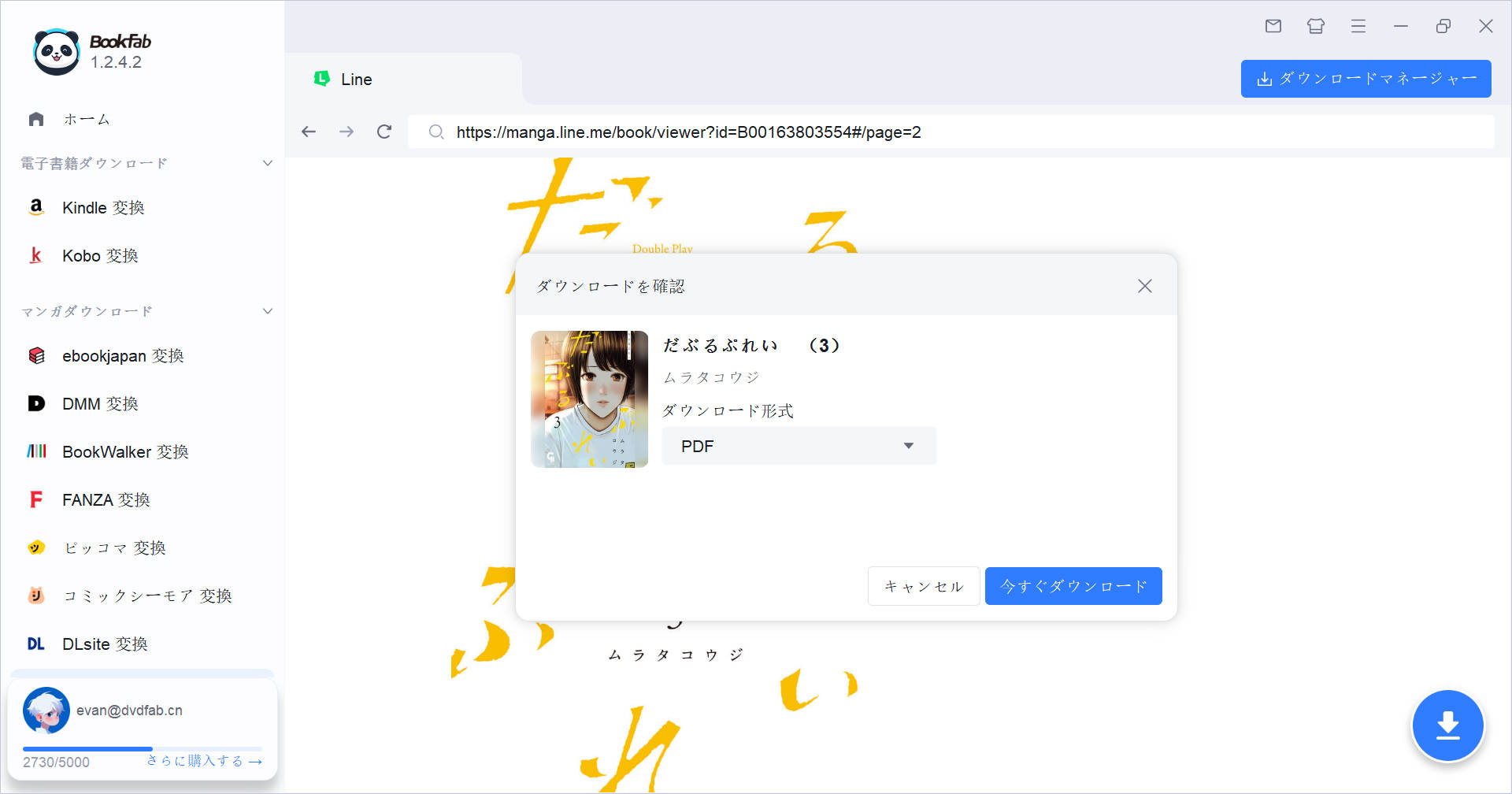Click 今すぐダウンロード button
Viewport: 1512px width, 794px height.
tap(1073, 586)
